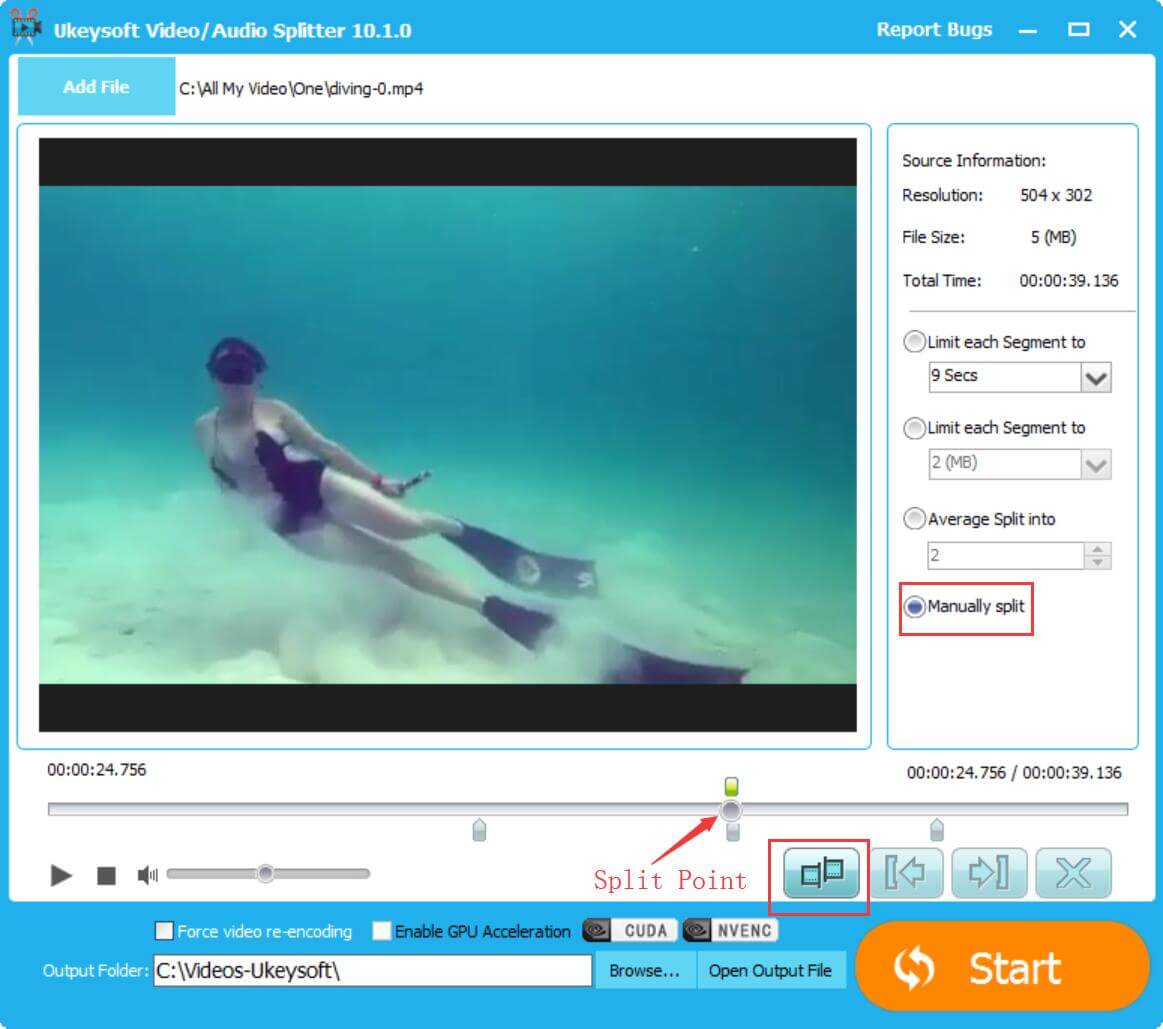Open the 2 (MB) size dropdown
The height and width of the screenshot is (1029, 1163).
[x=1097, y=463]
